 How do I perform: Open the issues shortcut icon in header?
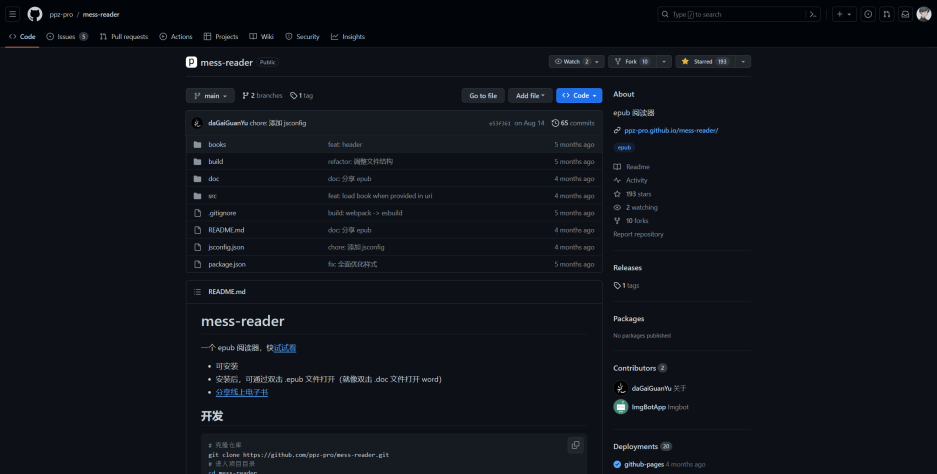(x=868, y=14)
